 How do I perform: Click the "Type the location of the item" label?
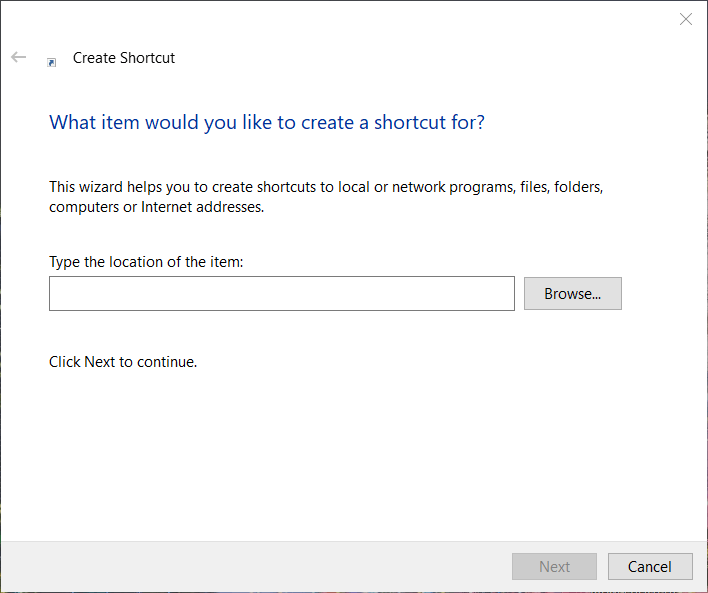[146, 262]
